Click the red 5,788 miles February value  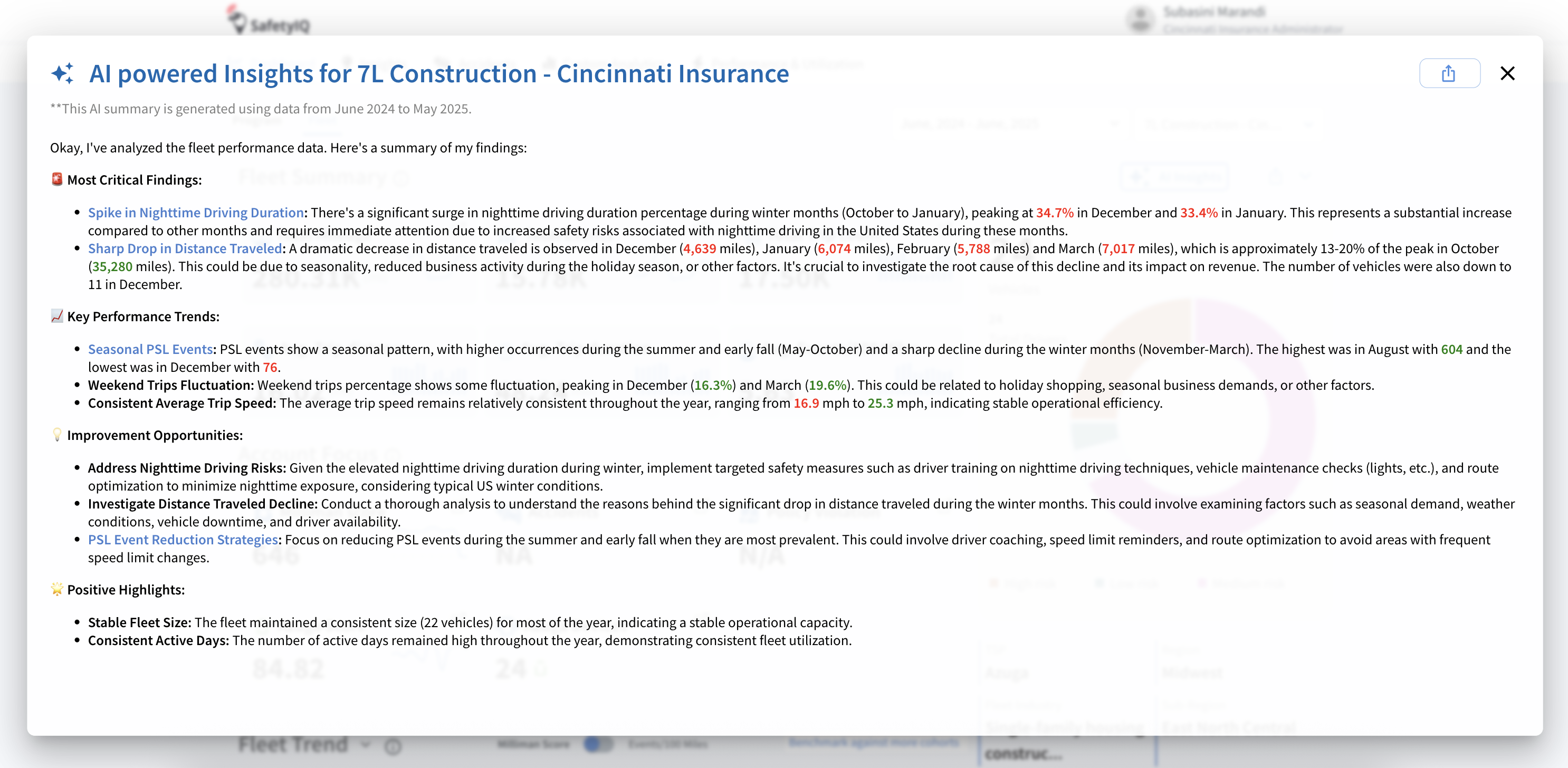[973, 248]
